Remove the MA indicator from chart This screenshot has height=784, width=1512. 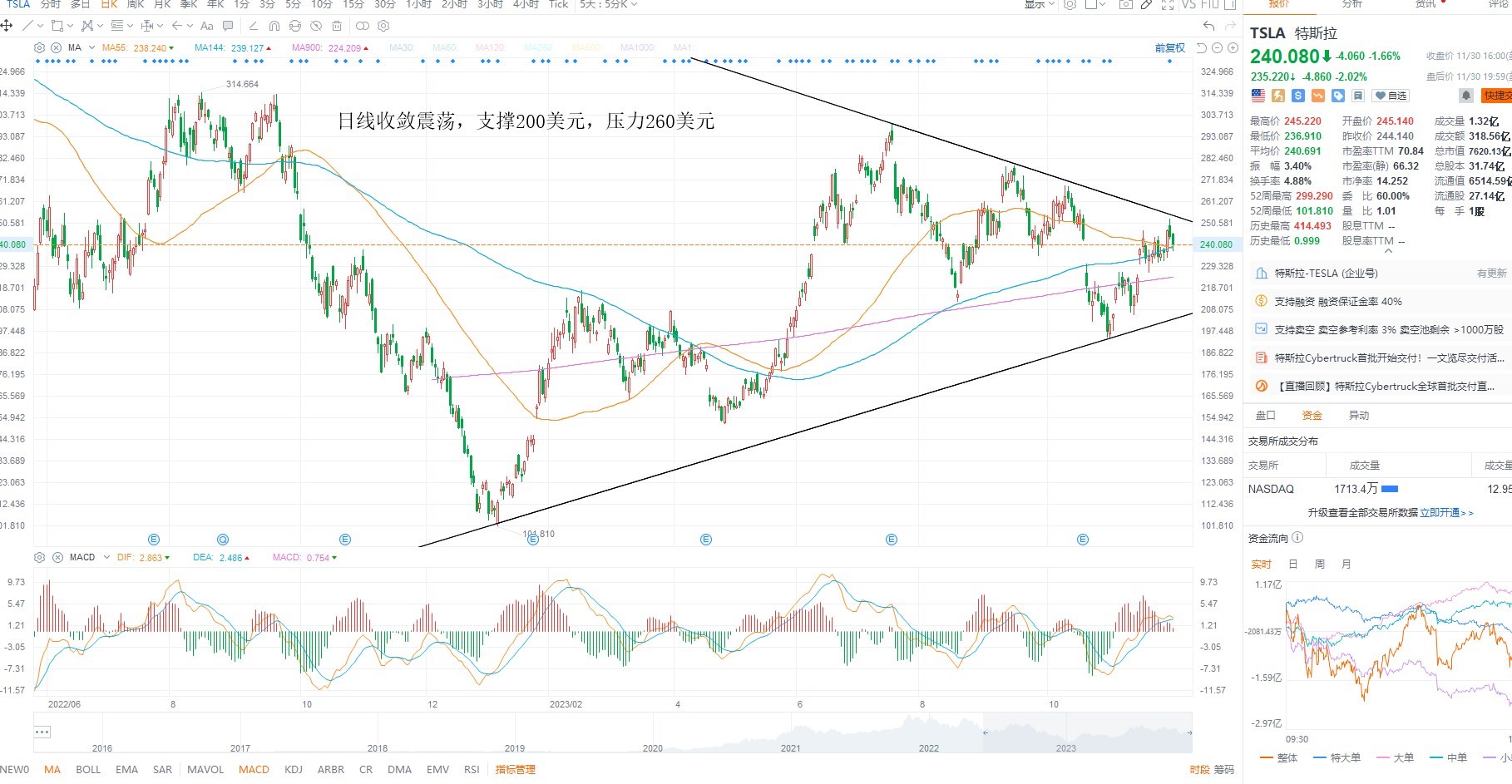click(x=56, y=47)
